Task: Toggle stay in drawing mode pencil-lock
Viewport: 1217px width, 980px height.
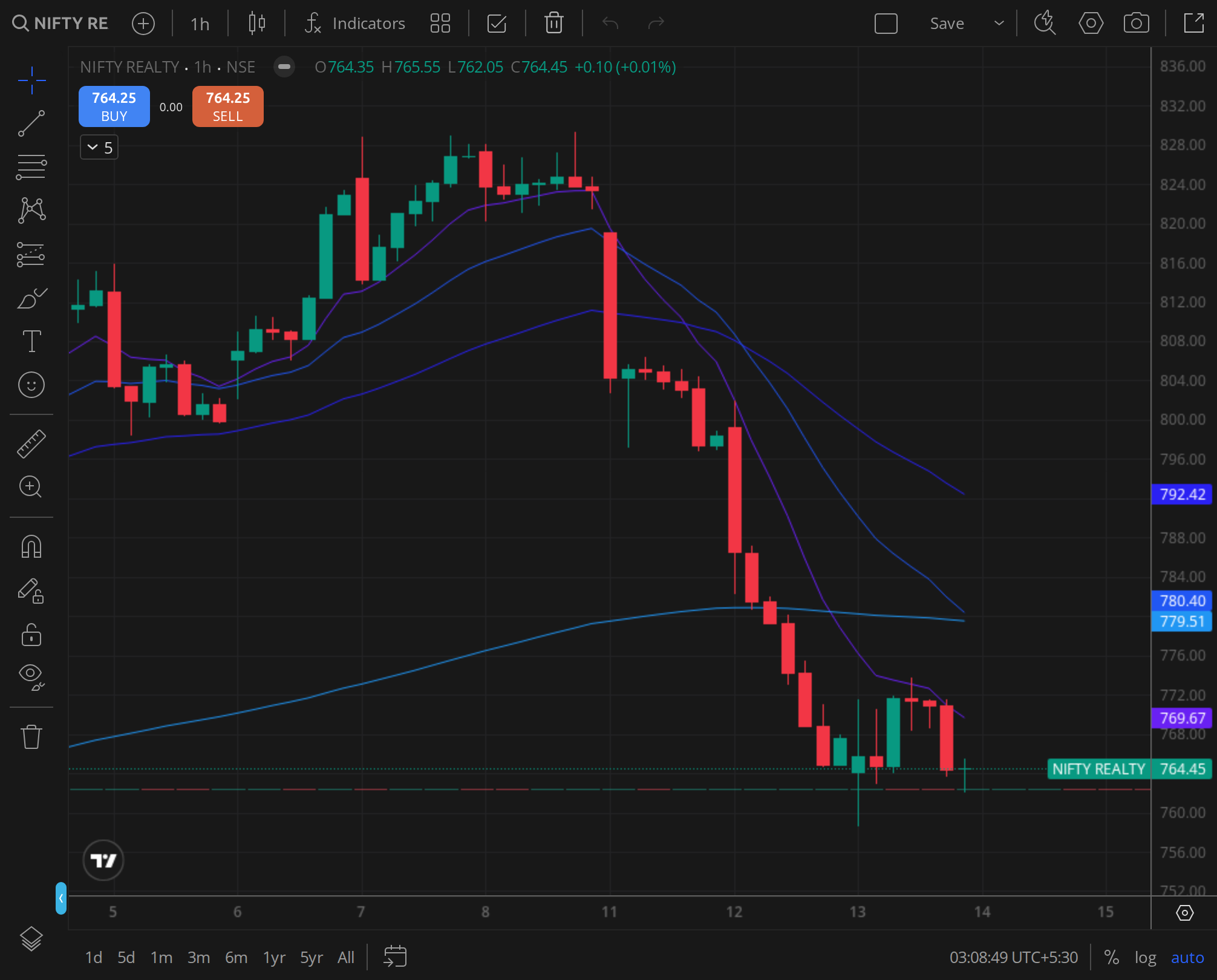Action: [x=31, y=590]
